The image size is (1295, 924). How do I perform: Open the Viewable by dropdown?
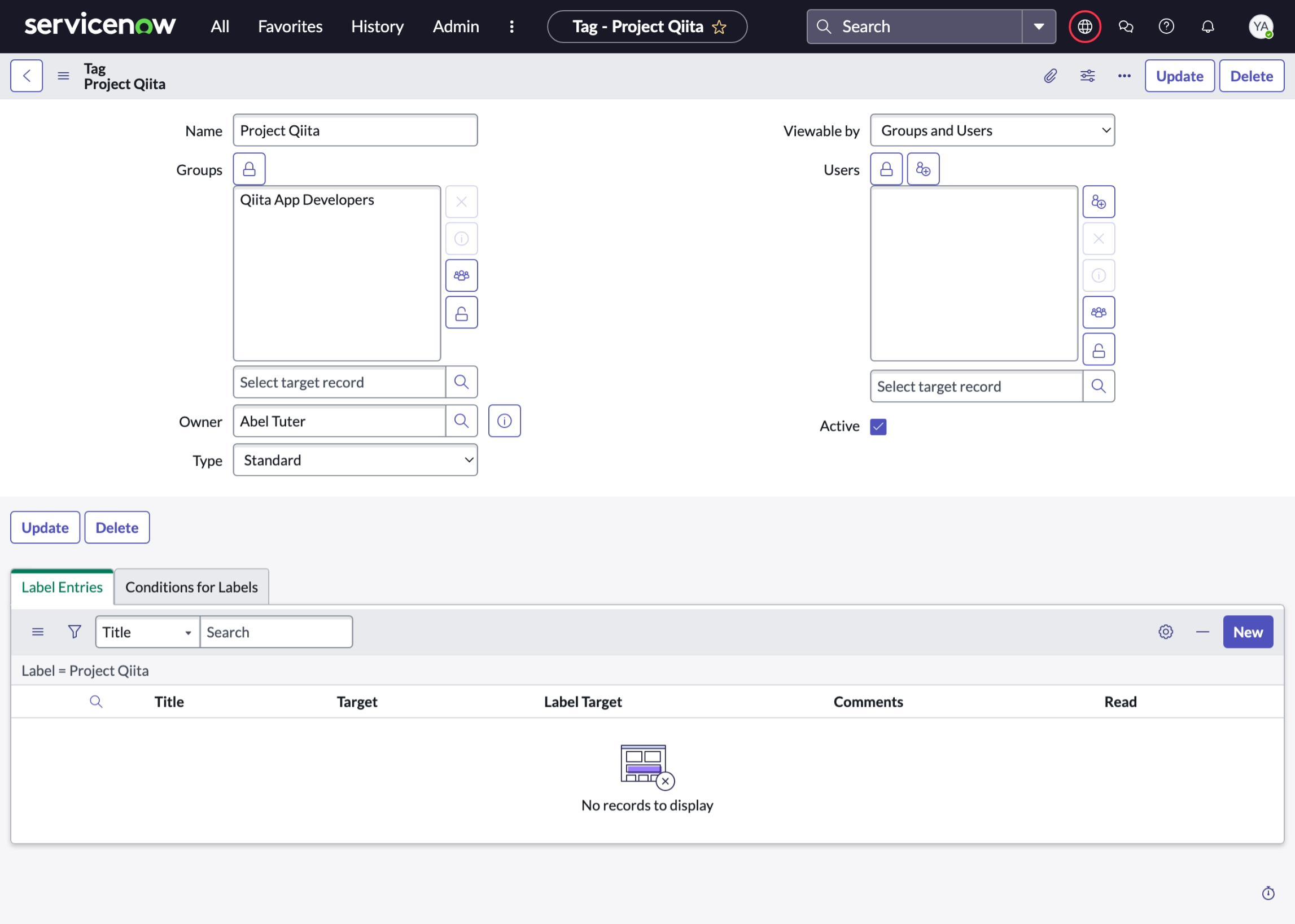point(992,130)
